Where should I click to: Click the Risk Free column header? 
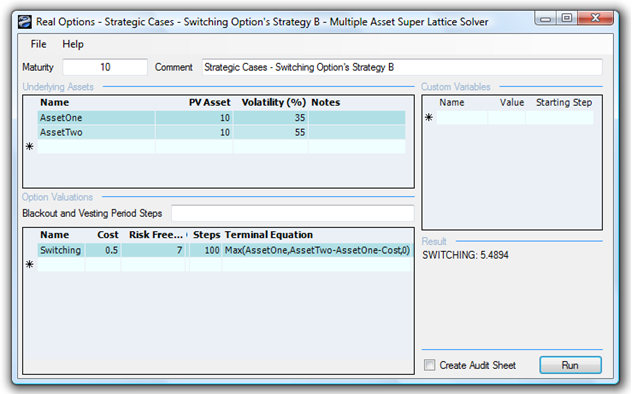(156, 235)
